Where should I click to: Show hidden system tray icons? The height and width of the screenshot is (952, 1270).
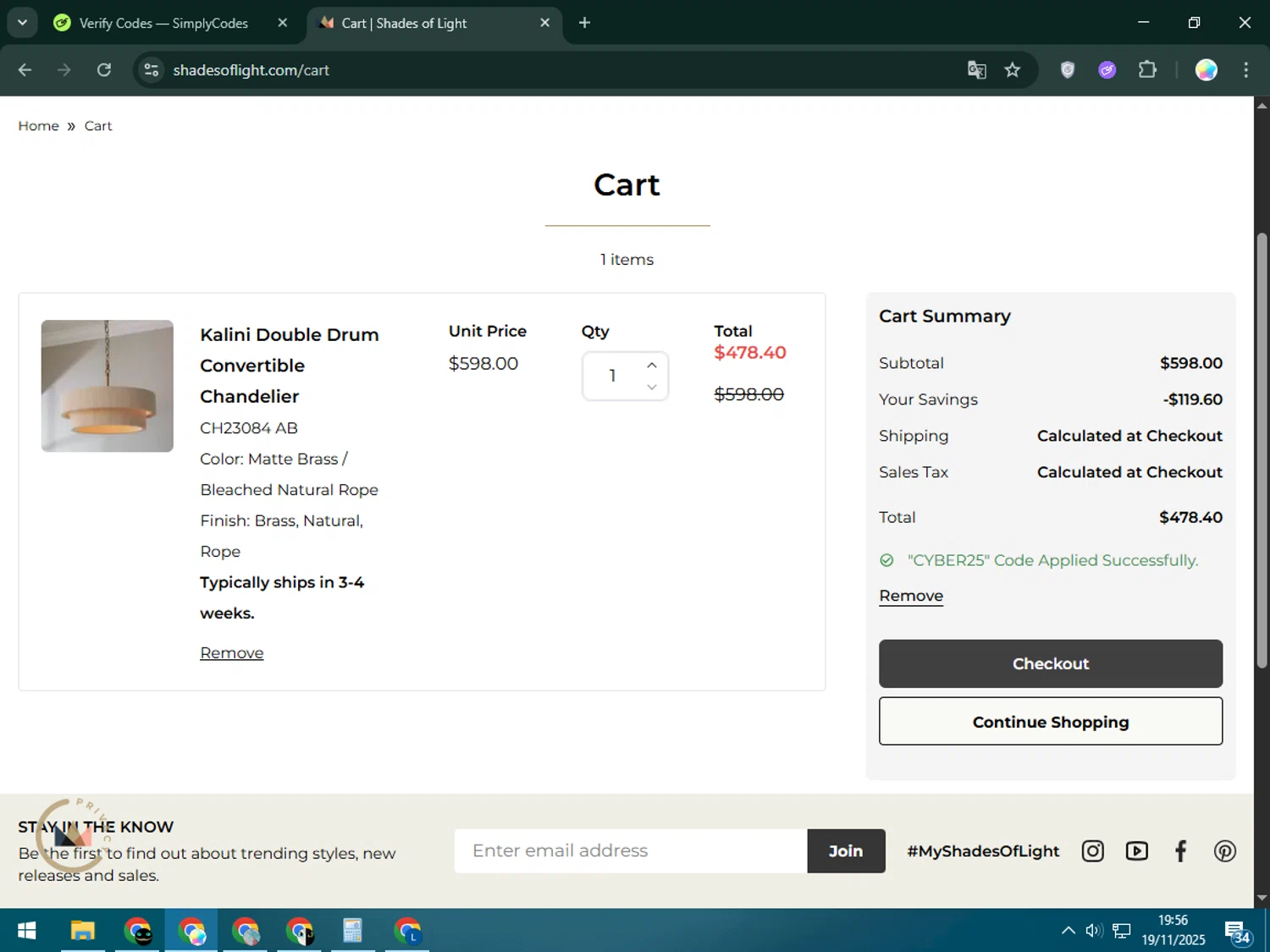(x=1068, y=931)
